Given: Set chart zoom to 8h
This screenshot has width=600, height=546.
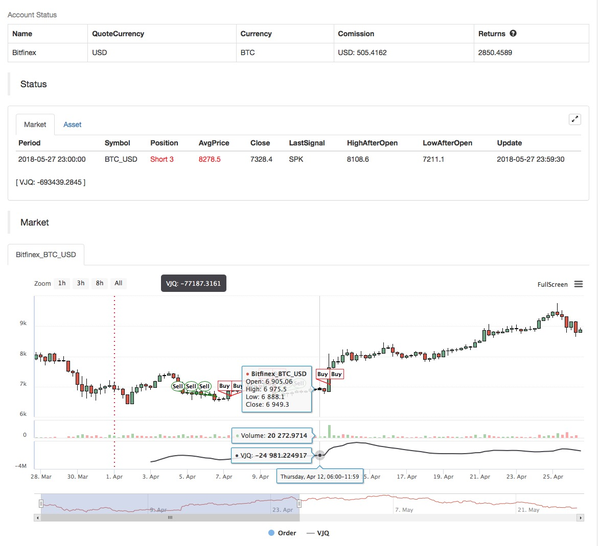Looking at the screenshot, I should [x=100, y=284].
